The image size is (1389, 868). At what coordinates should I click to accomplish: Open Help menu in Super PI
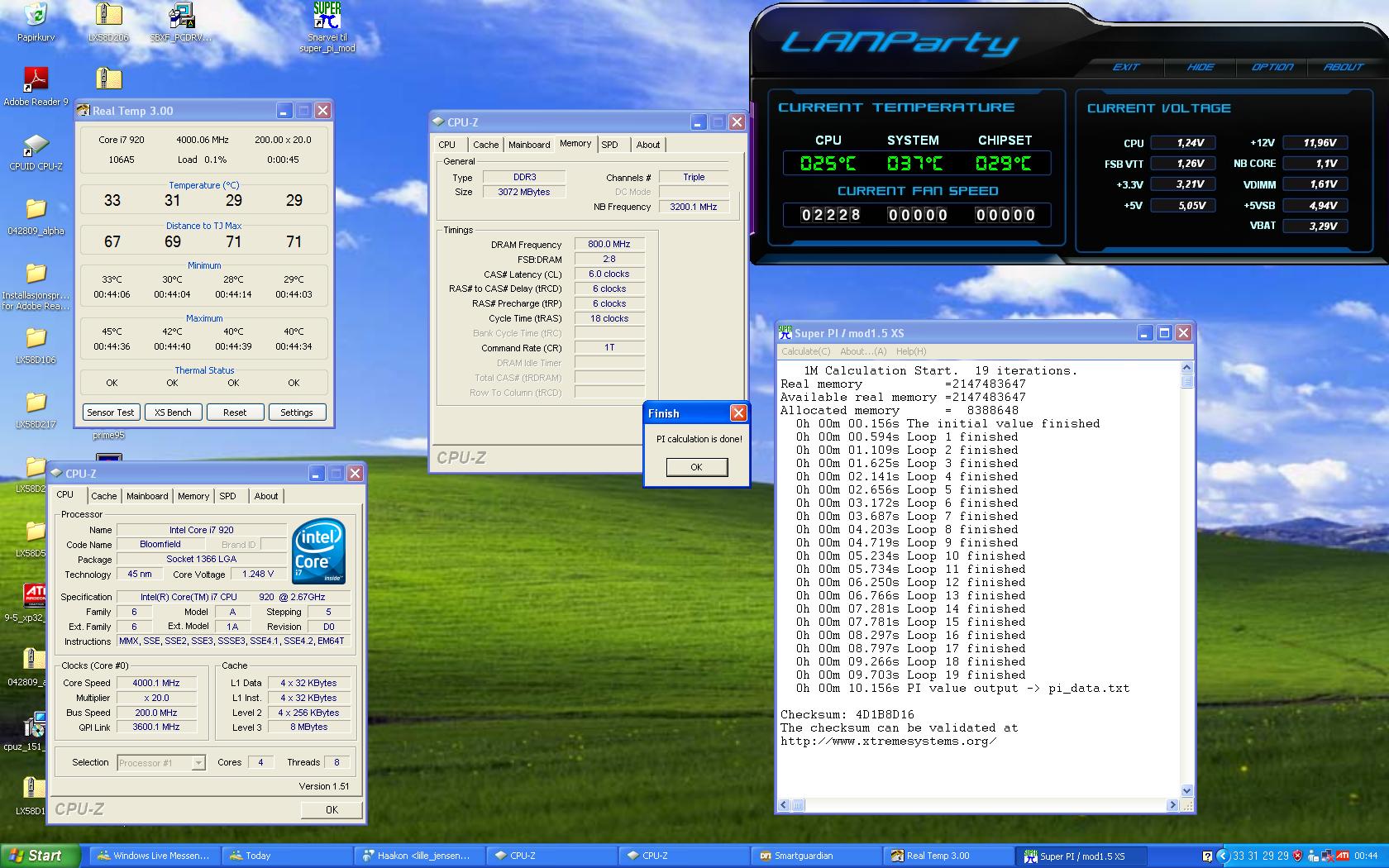[x=911, y=351]
